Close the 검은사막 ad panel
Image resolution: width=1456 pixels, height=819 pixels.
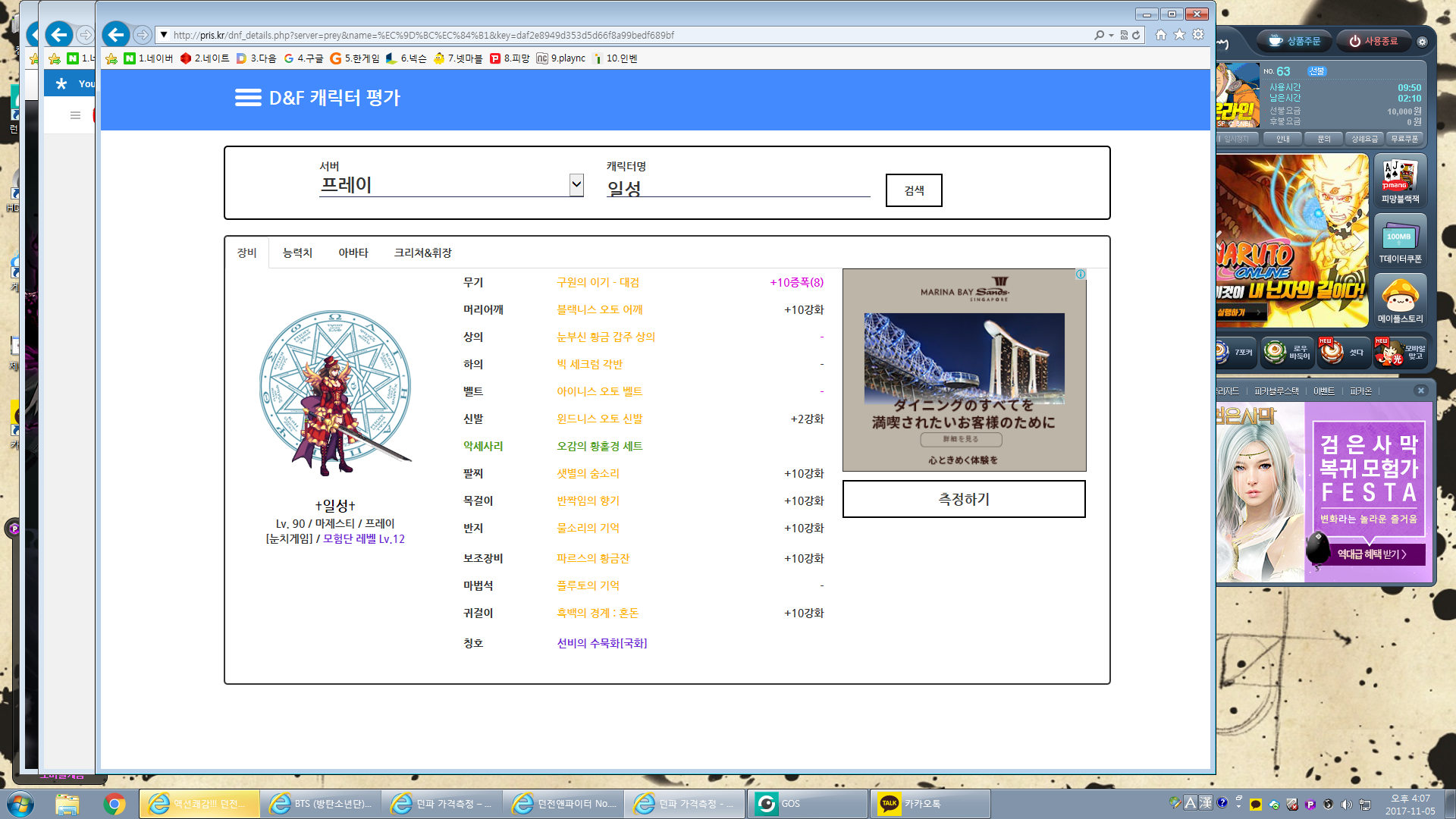pyautogui.click(x=1420, y=391)
